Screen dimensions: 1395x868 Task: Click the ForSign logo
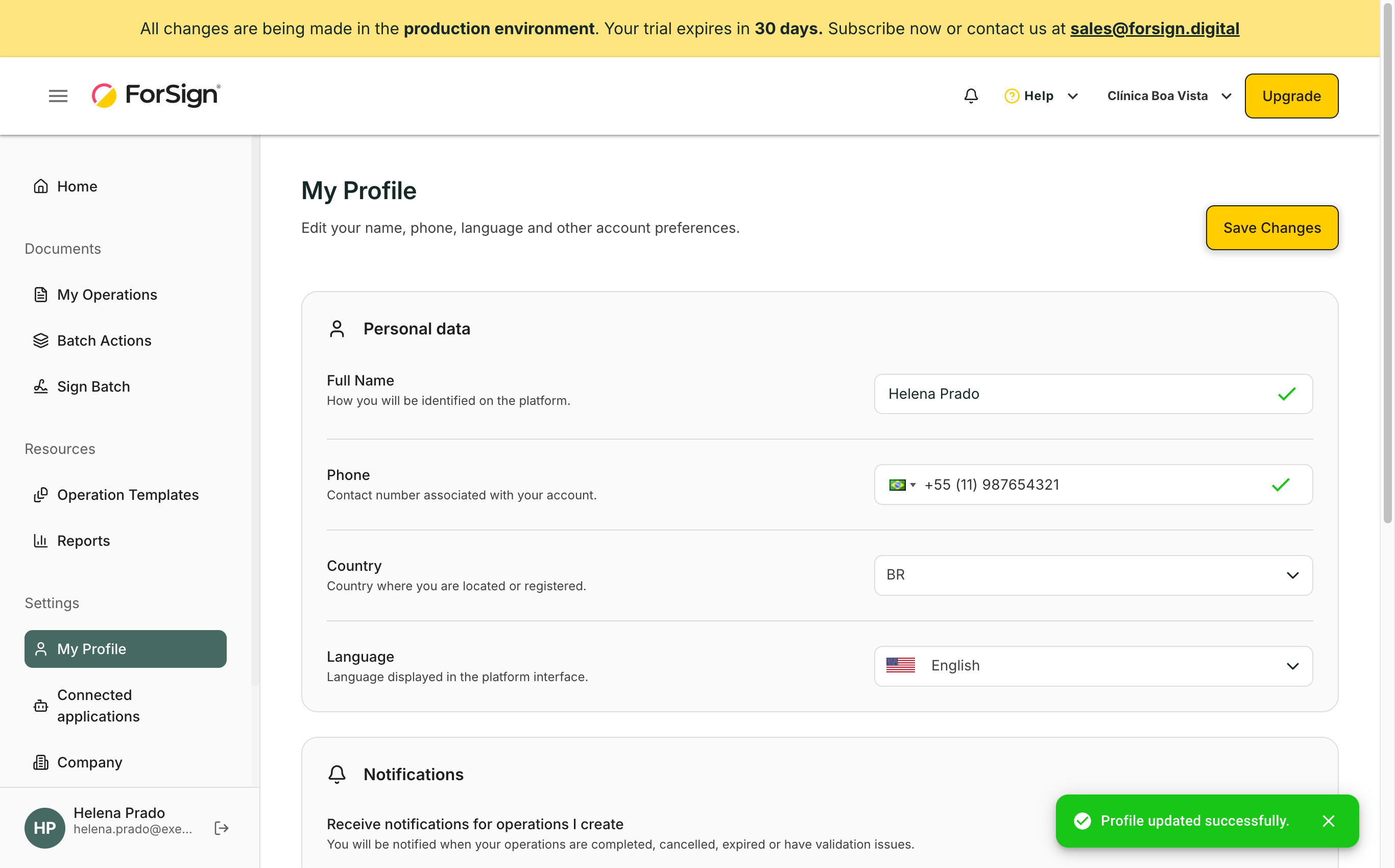[156, 95]
